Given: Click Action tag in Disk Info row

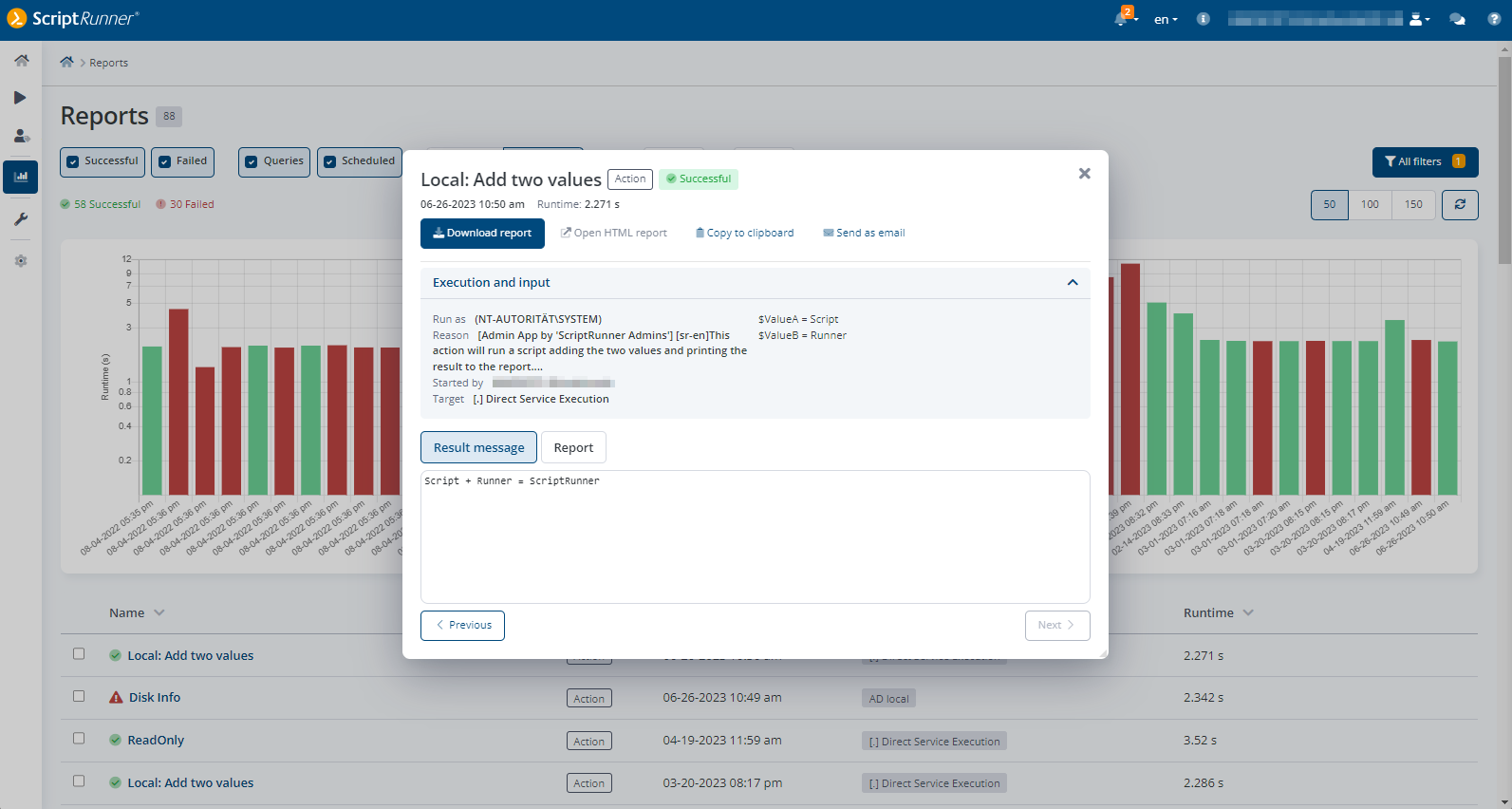Looking at the screenshot, I should click(588, 699).
